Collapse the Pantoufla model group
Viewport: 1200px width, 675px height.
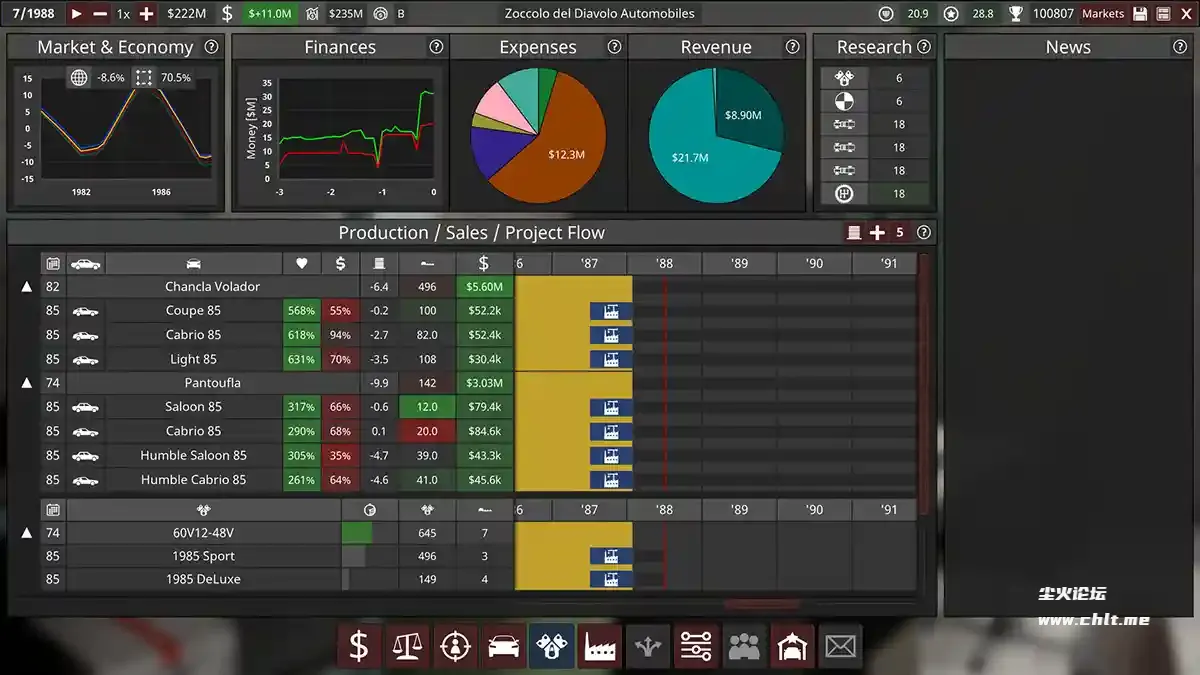[x=27, y=383]
